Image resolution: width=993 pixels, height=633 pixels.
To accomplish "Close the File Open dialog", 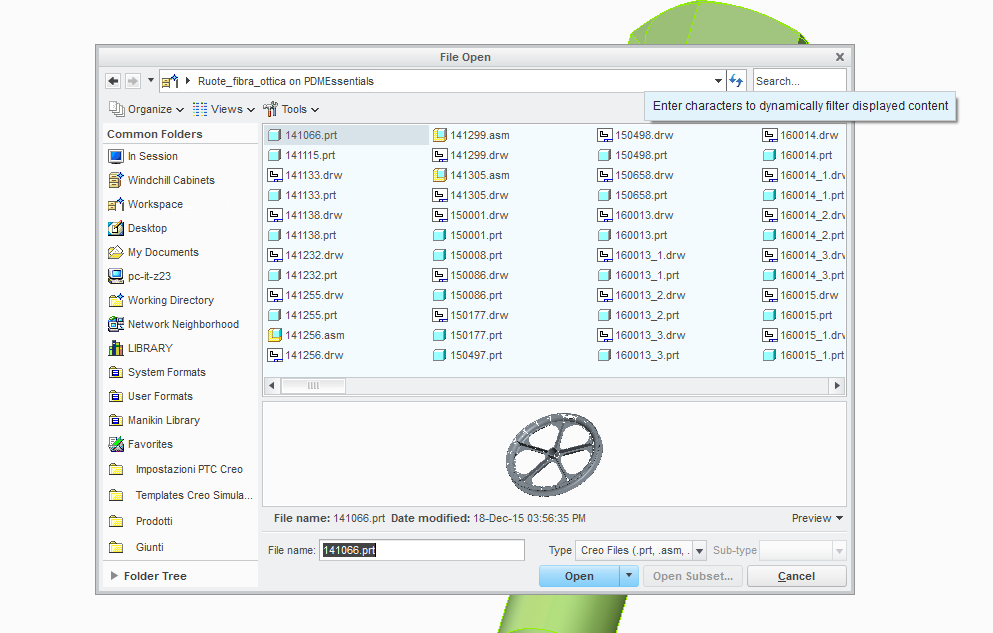I will tap(840, 57).
